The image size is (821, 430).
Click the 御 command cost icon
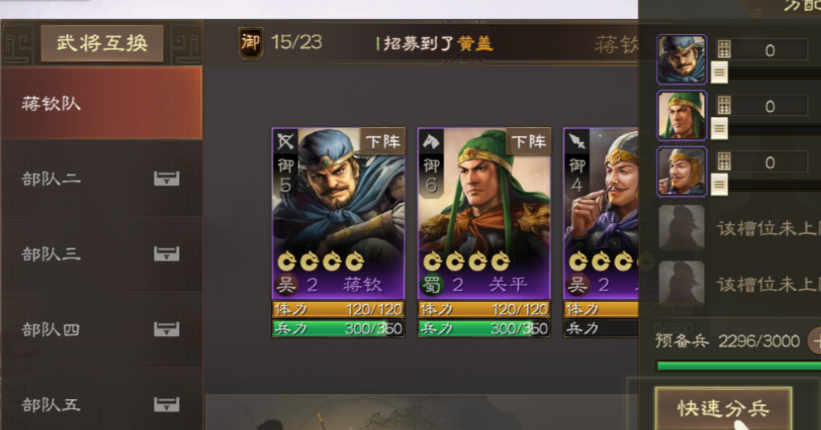(x=250, y=42)
